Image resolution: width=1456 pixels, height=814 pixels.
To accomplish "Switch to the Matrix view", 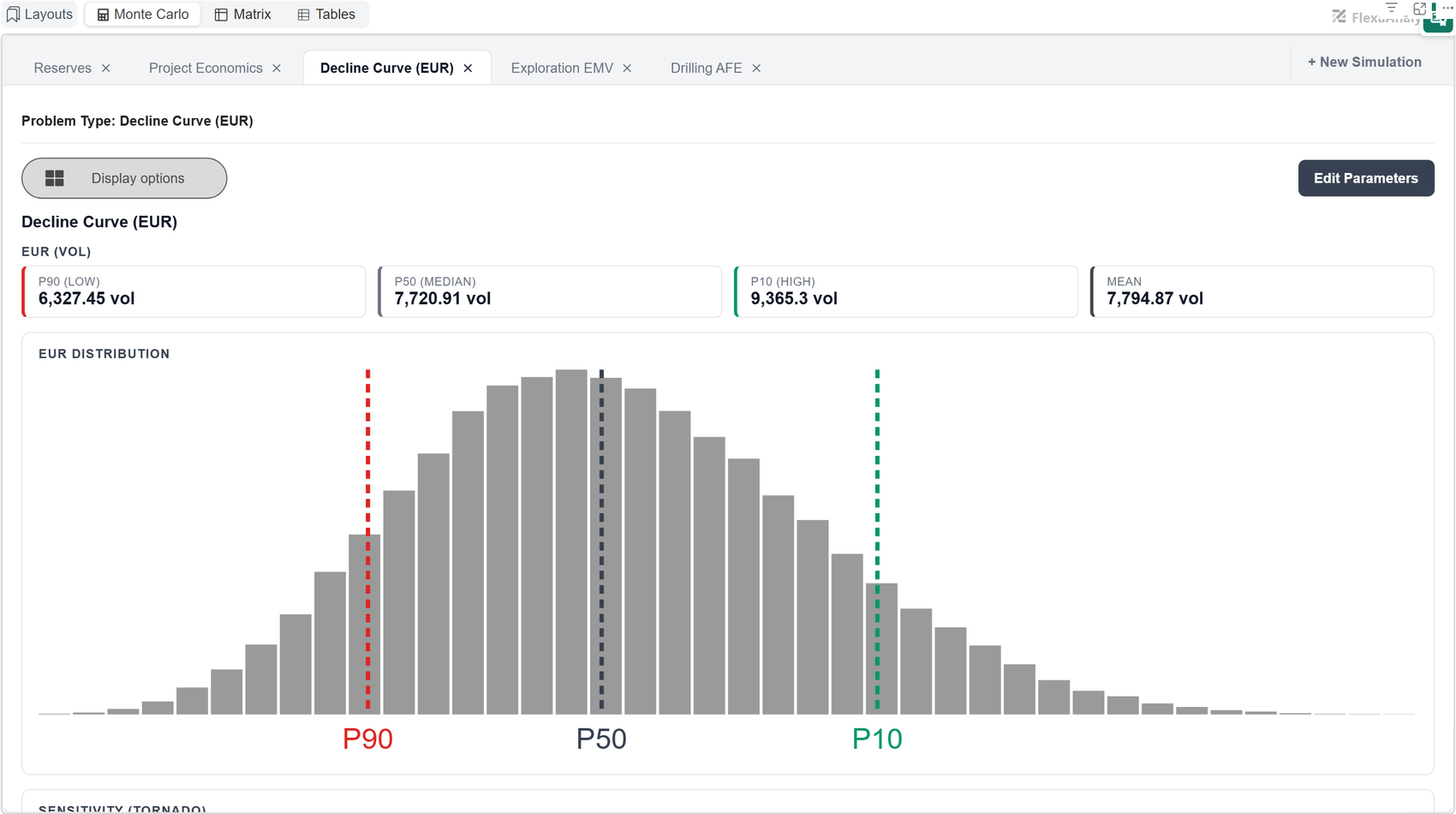I will pyautogui.click(x=243, y=15).
